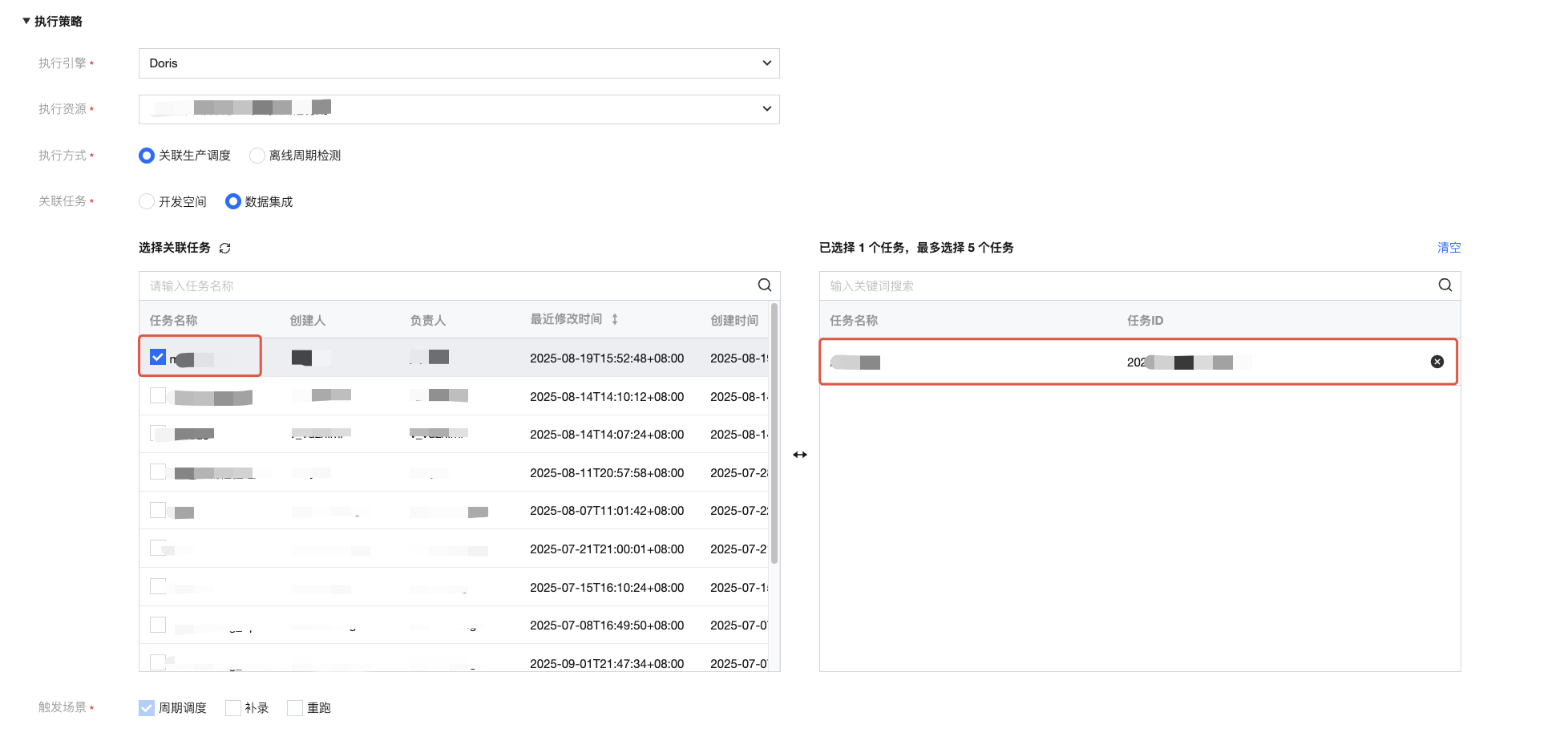Click the transfer arrows between panels

point(799,455)
